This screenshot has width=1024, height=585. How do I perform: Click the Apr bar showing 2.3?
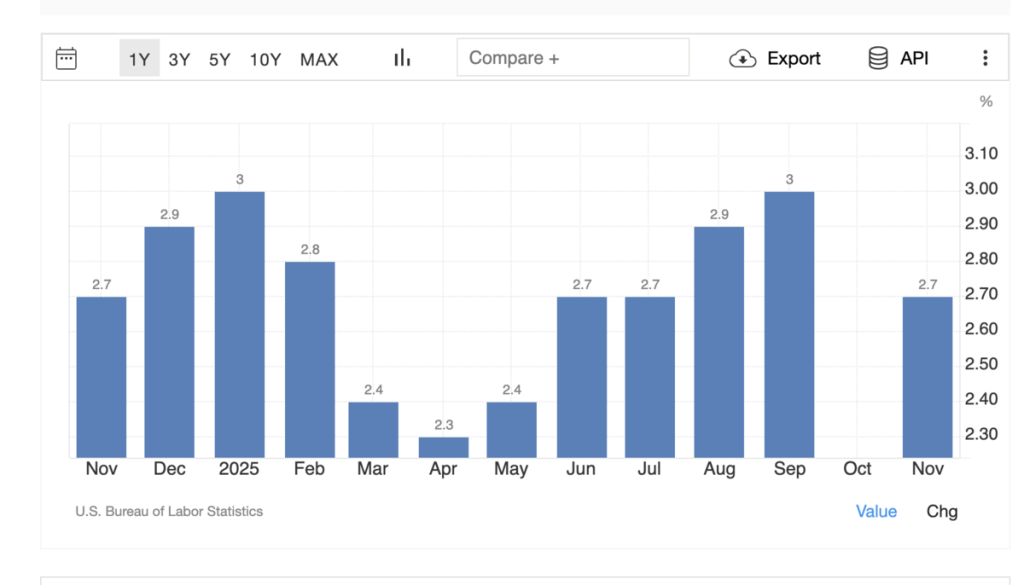pos(442,445)
